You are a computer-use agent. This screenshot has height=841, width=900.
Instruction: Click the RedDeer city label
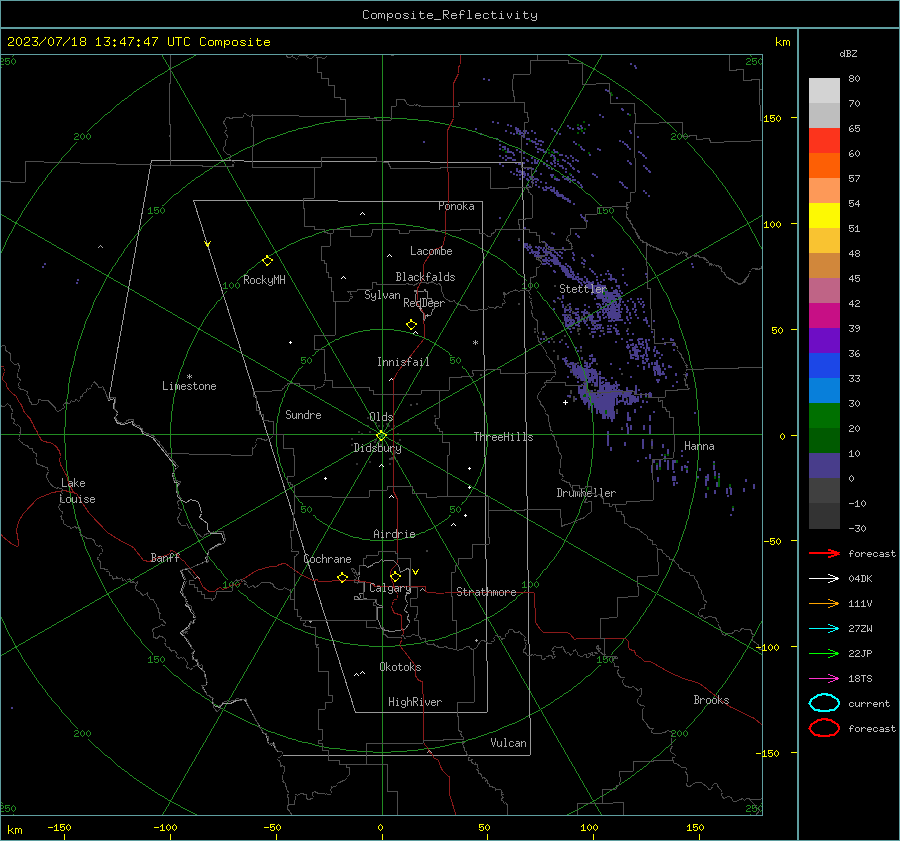[x=424, y=303]
